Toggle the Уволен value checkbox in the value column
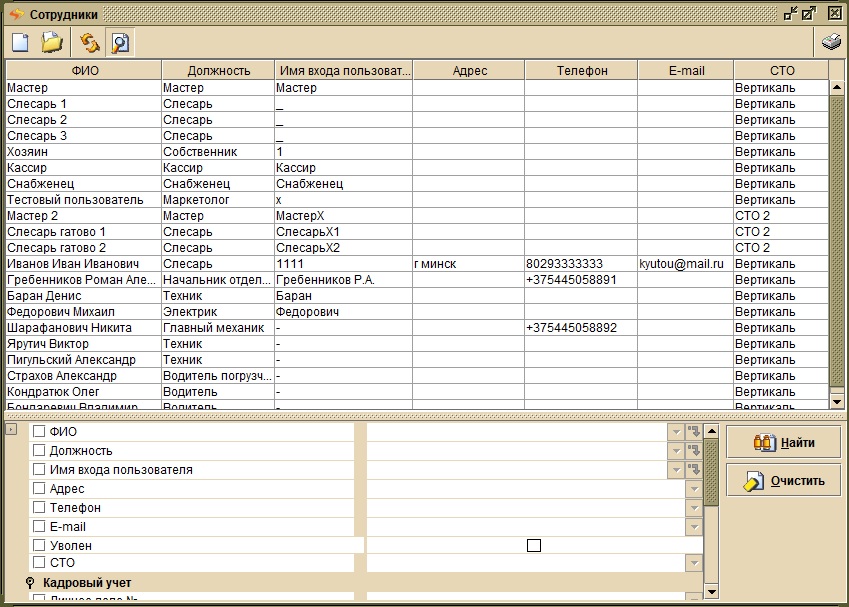The width and height of the screenshot is (849, 607). coord(534,545)
